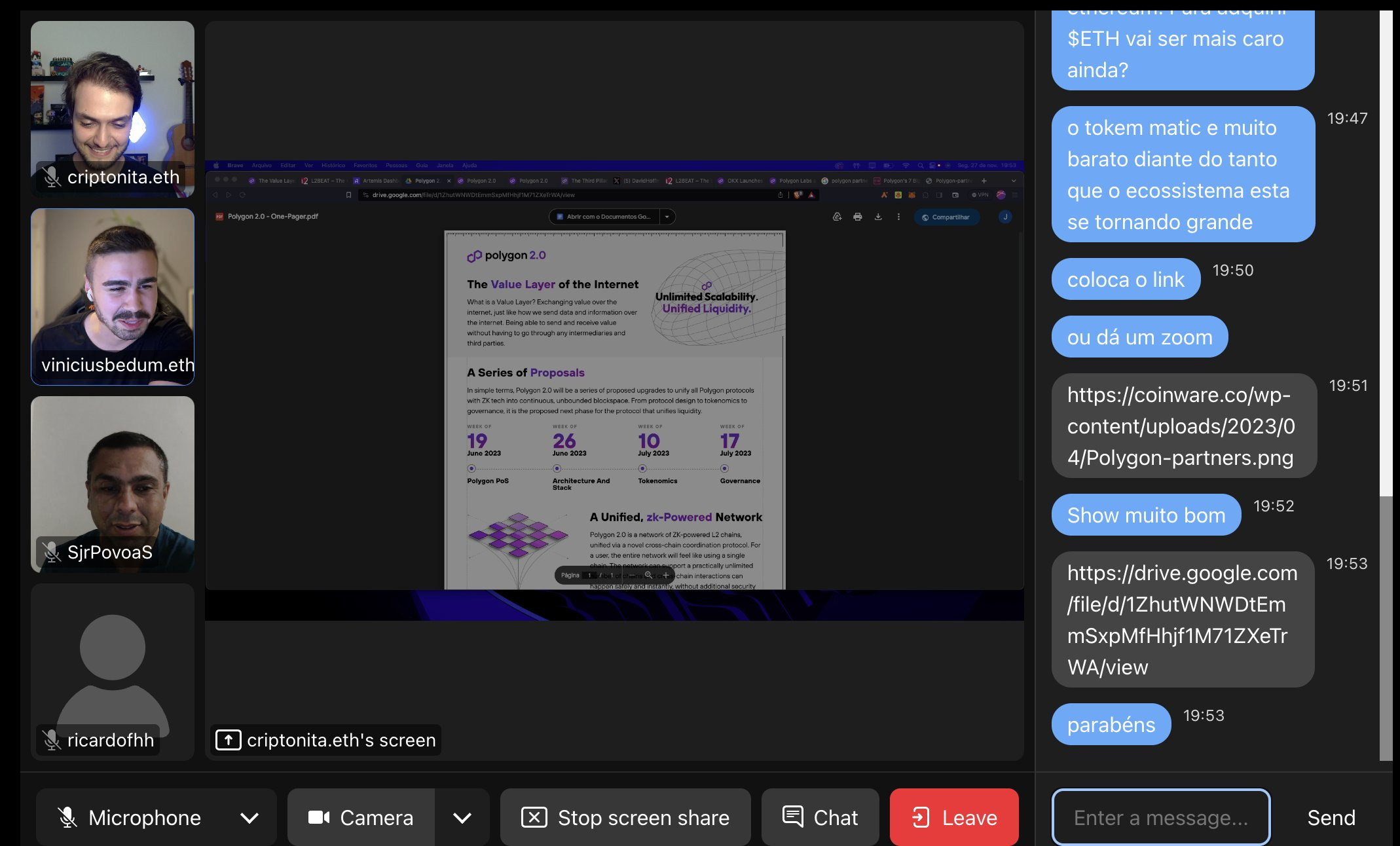The width and height of the screenshot is (1400, 846).
Task: Expand the 'Abrir com' dropdown arrow
Action: click(667, 217)
